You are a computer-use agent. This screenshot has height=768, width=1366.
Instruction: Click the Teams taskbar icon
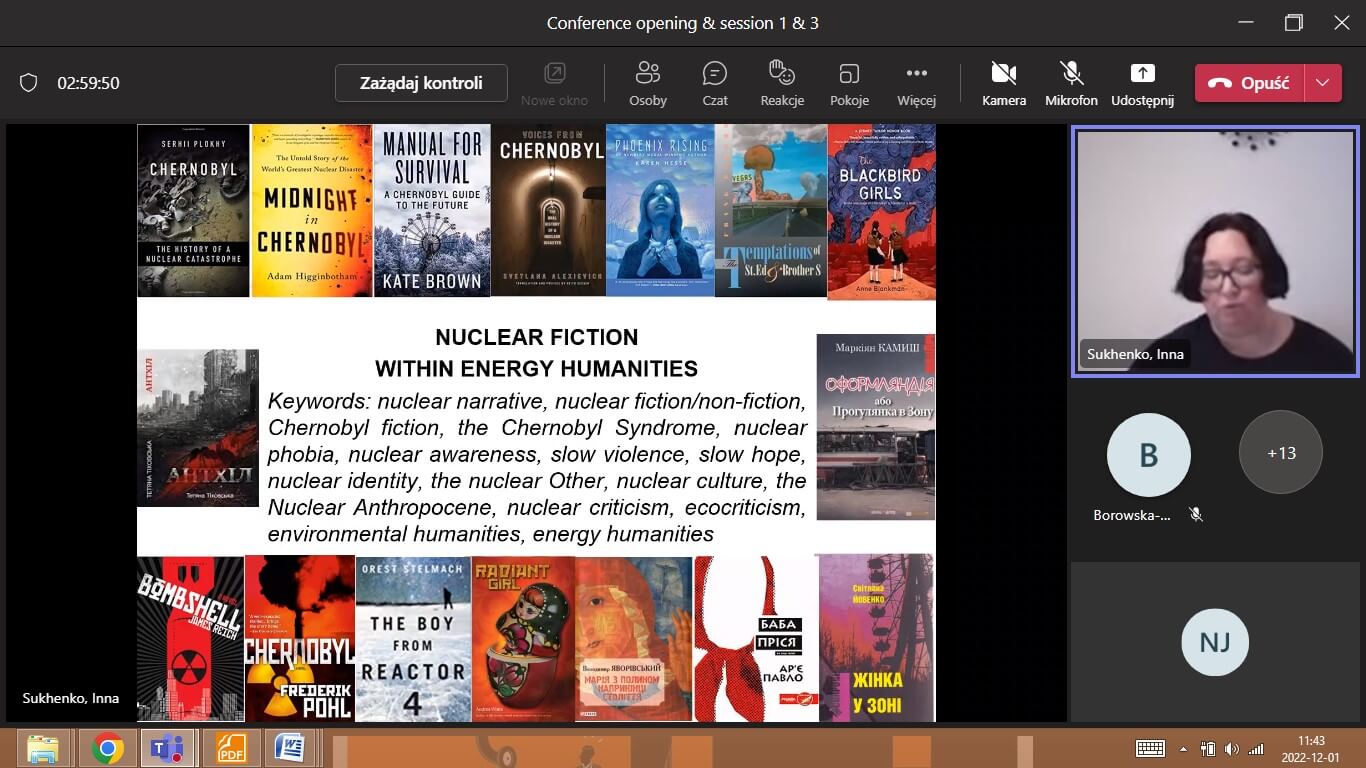coord(167,748)
